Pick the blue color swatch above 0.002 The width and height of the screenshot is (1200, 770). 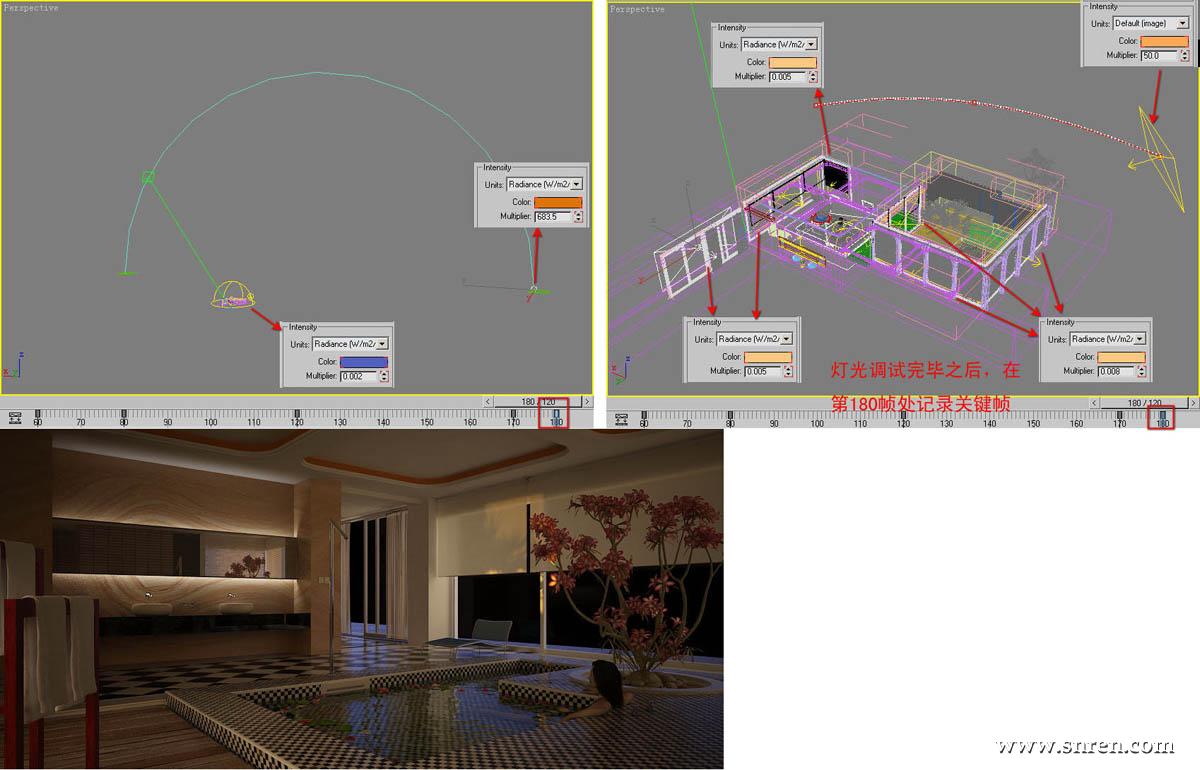point(364,362)
